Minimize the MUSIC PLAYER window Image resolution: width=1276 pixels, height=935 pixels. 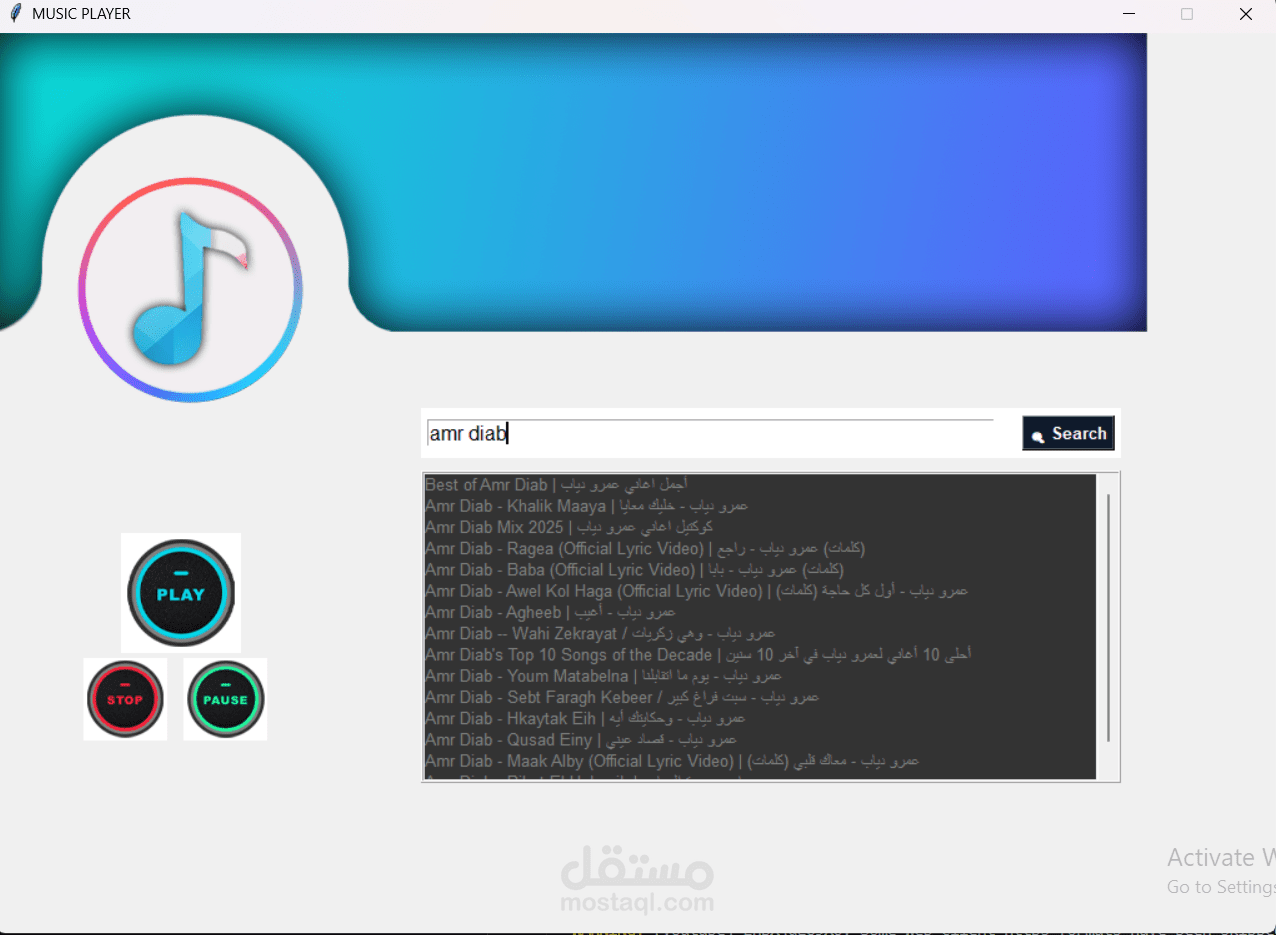pyautogui.click(x=1128, y=14)
